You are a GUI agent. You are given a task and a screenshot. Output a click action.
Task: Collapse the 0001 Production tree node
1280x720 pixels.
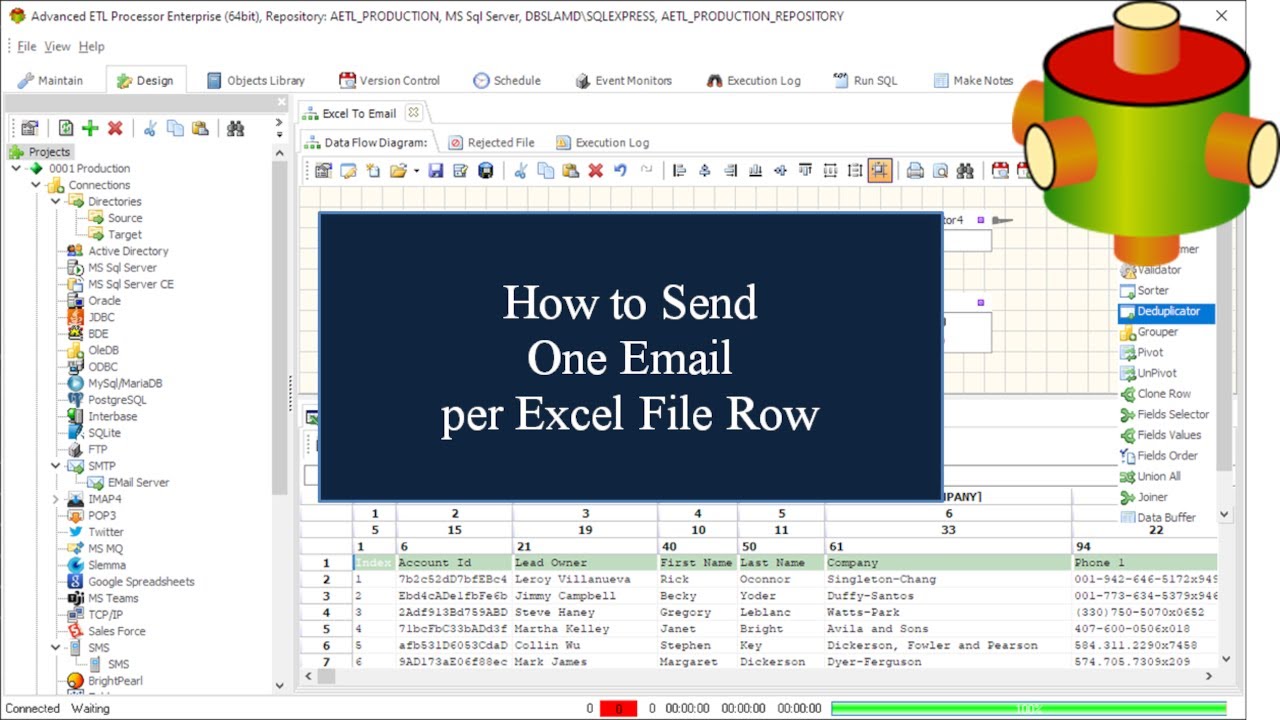point(17,168)
